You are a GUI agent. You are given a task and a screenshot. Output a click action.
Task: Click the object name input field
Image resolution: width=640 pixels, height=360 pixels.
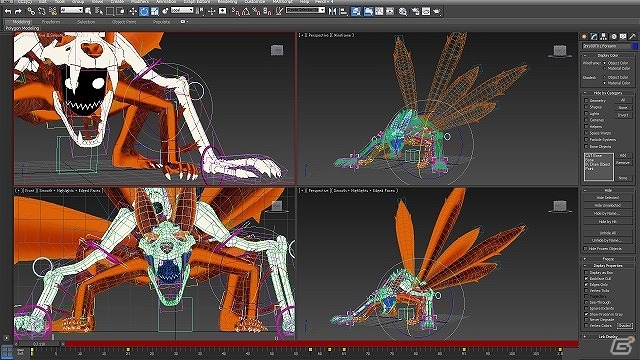607,46
